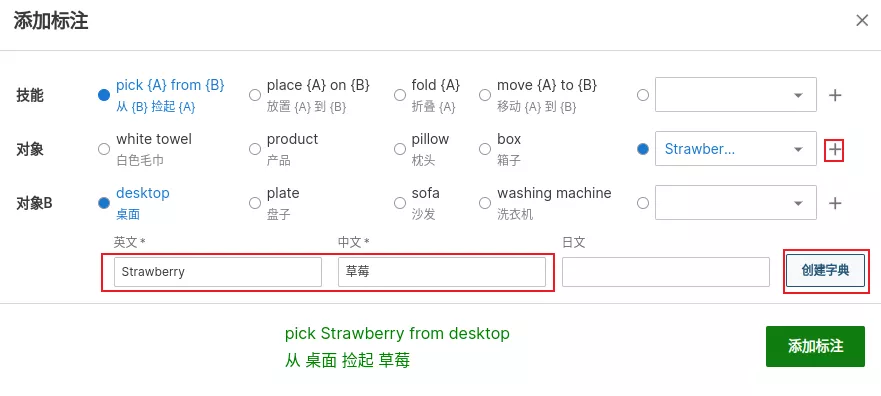Pick pillow as the object
881x396 pixels.
coord(400,149)
